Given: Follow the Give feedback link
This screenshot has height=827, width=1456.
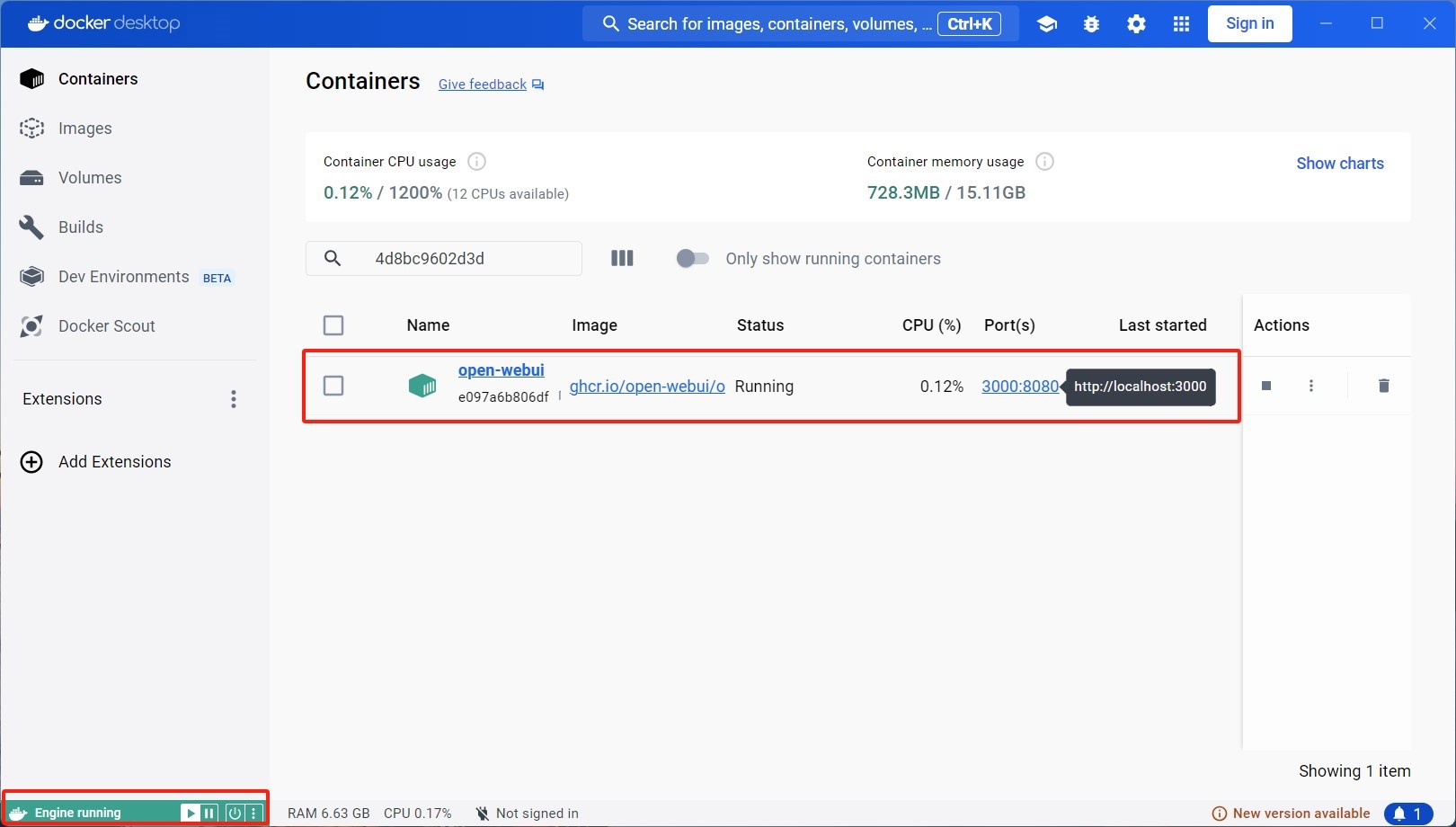Looking at the screenshot, I should pyautogui.click(x=483, y=84).
